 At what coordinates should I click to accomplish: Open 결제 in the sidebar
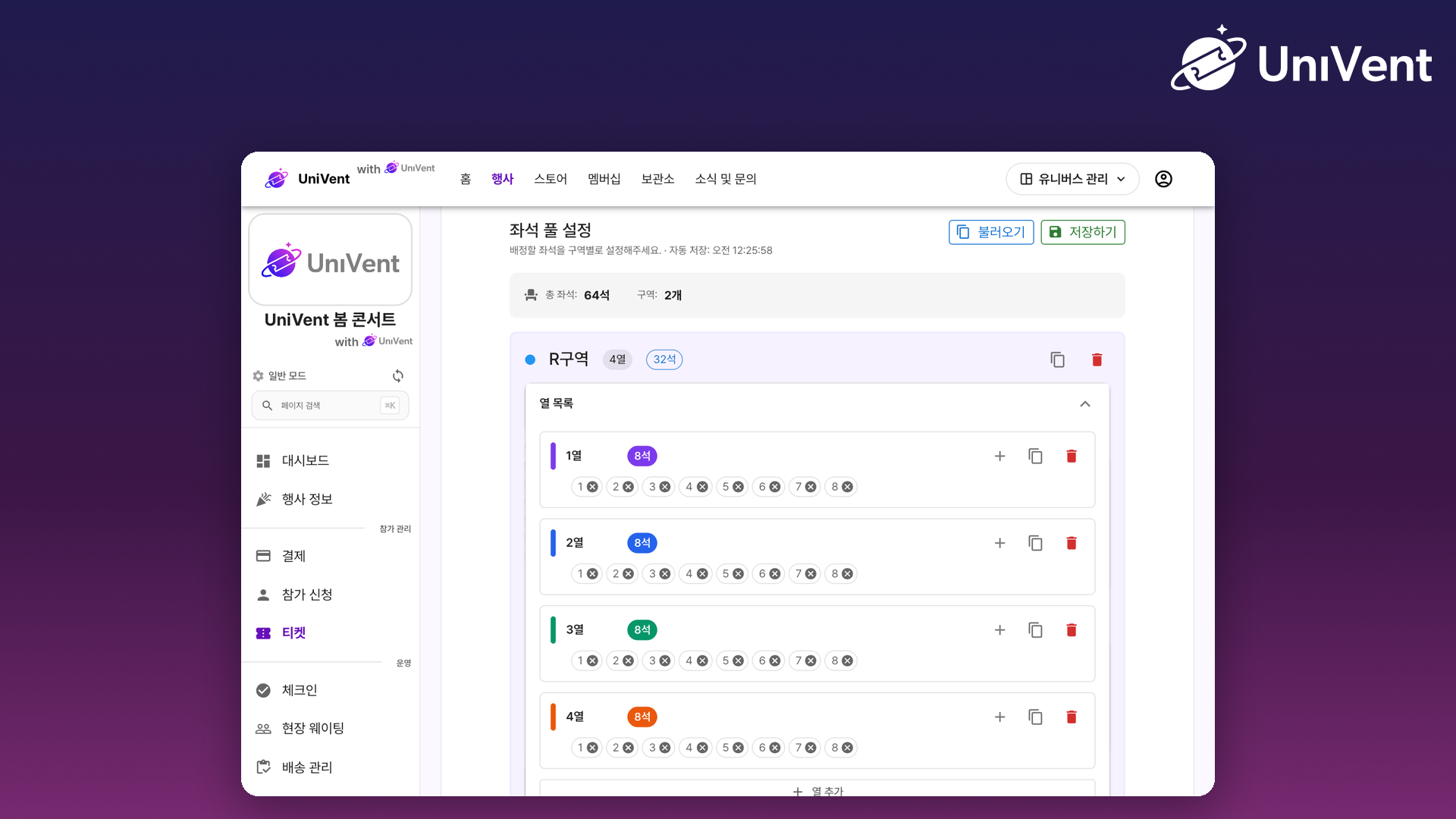coord(331,556)
